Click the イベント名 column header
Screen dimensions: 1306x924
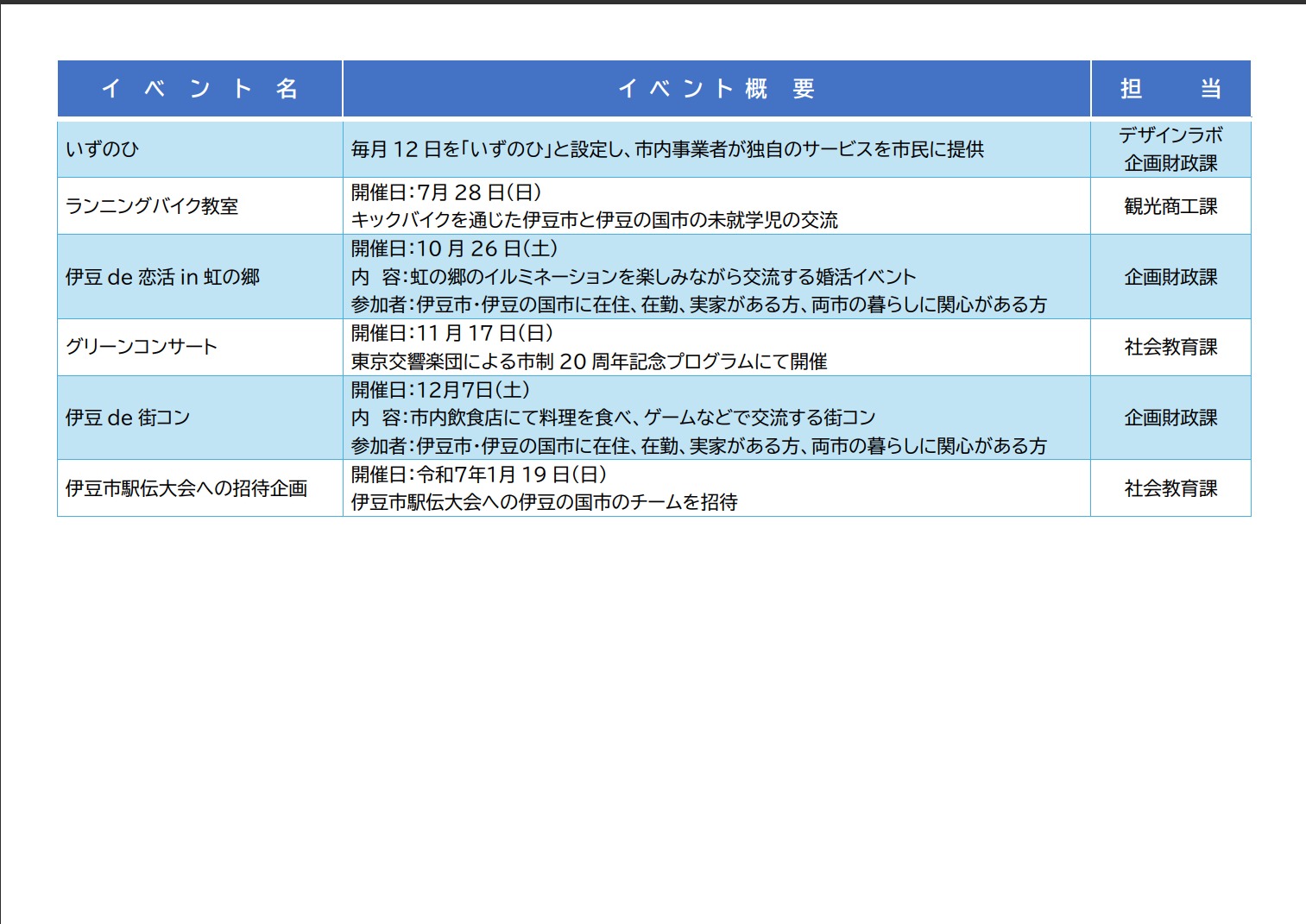click(199, 88)
